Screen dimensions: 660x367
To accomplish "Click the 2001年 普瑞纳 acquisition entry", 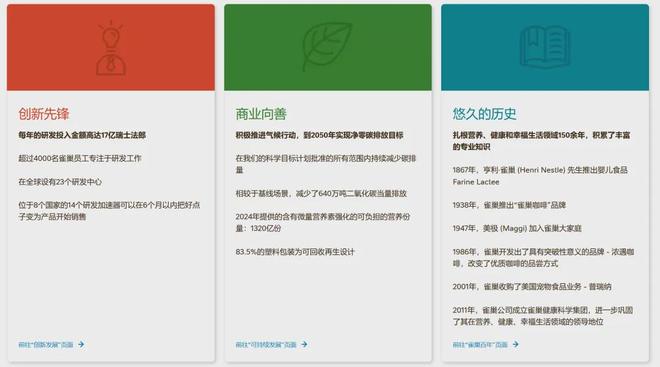I will [x=532, y=287].
